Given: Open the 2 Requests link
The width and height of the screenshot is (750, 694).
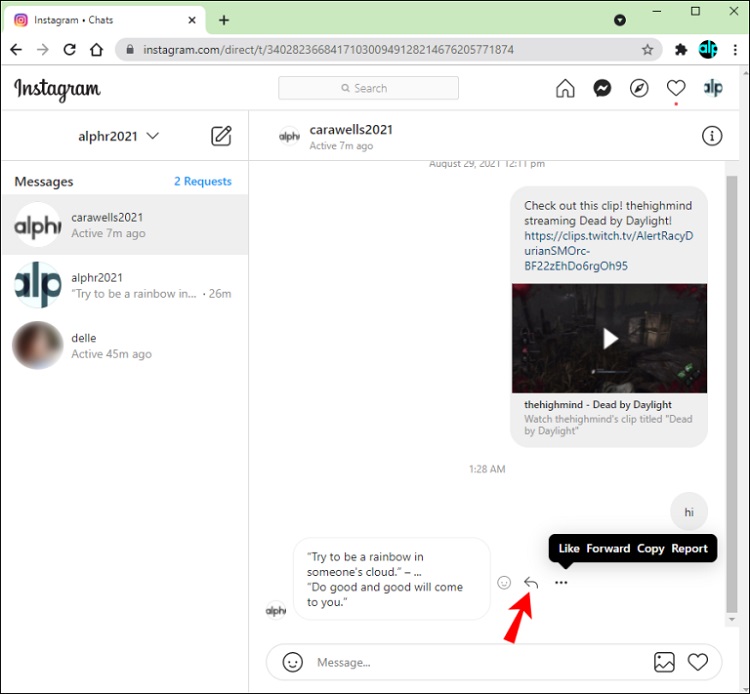Looking at the screenshot, I should [202, 181].
